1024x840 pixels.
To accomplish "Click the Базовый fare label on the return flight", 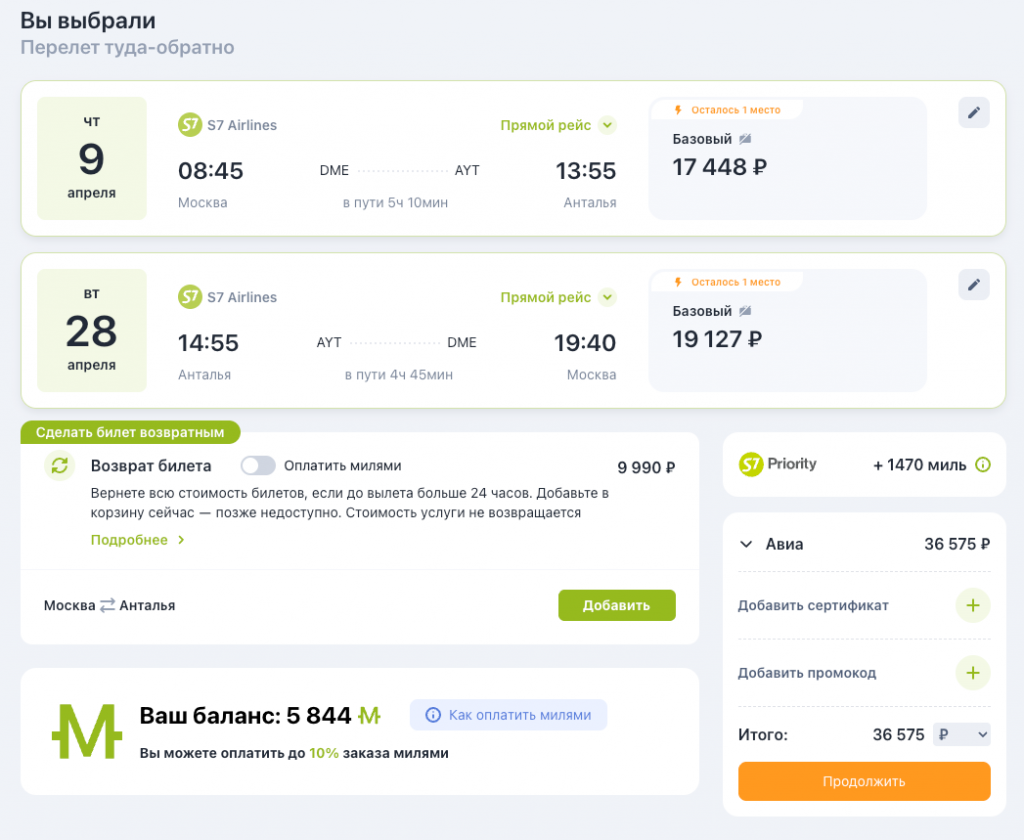I will click(x=702, y=311).
